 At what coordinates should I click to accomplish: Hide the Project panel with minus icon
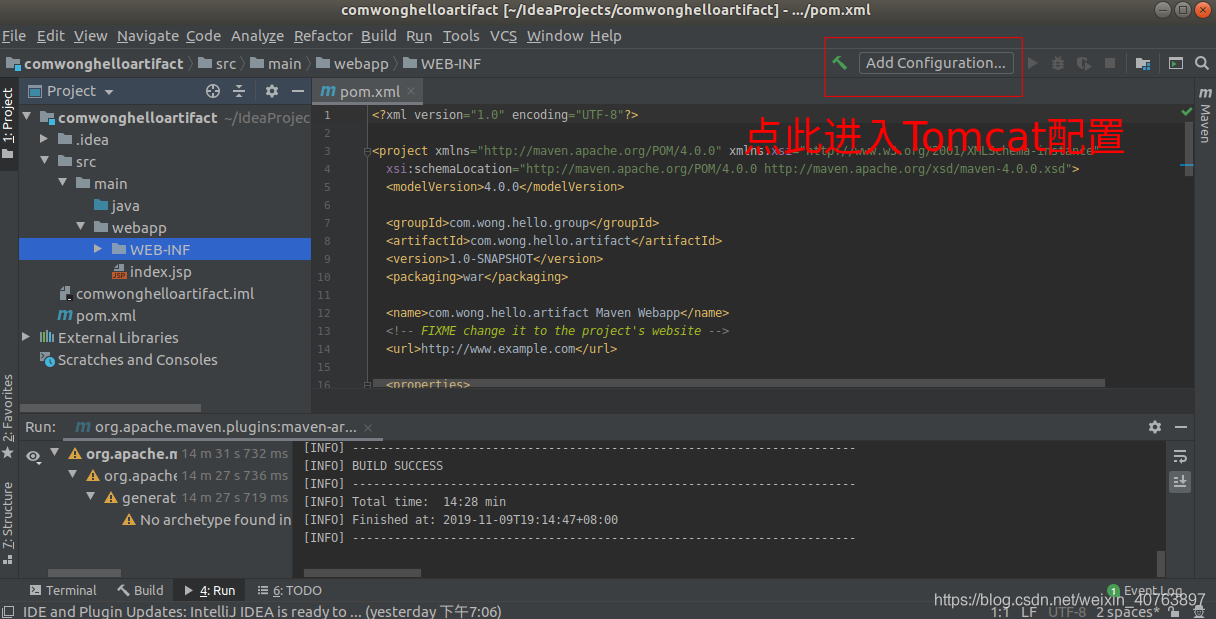click(297, 91)
